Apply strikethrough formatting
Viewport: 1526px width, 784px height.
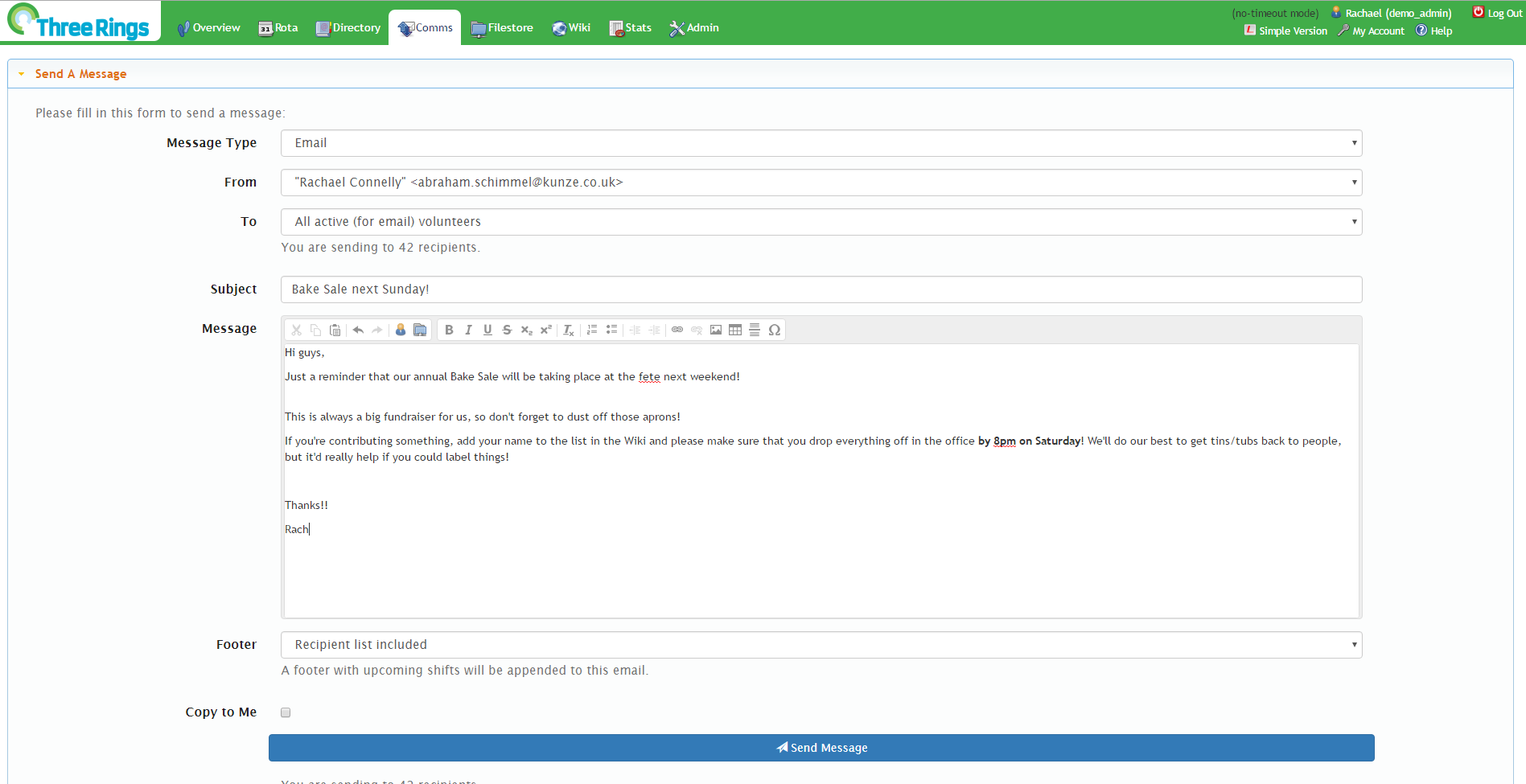[507, 330]
